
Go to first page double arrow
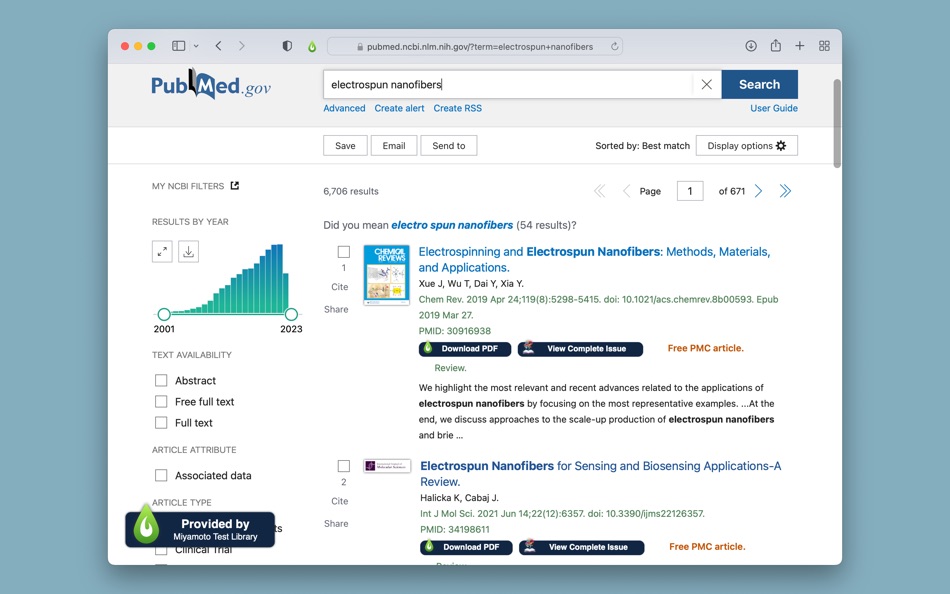point(600,192)
